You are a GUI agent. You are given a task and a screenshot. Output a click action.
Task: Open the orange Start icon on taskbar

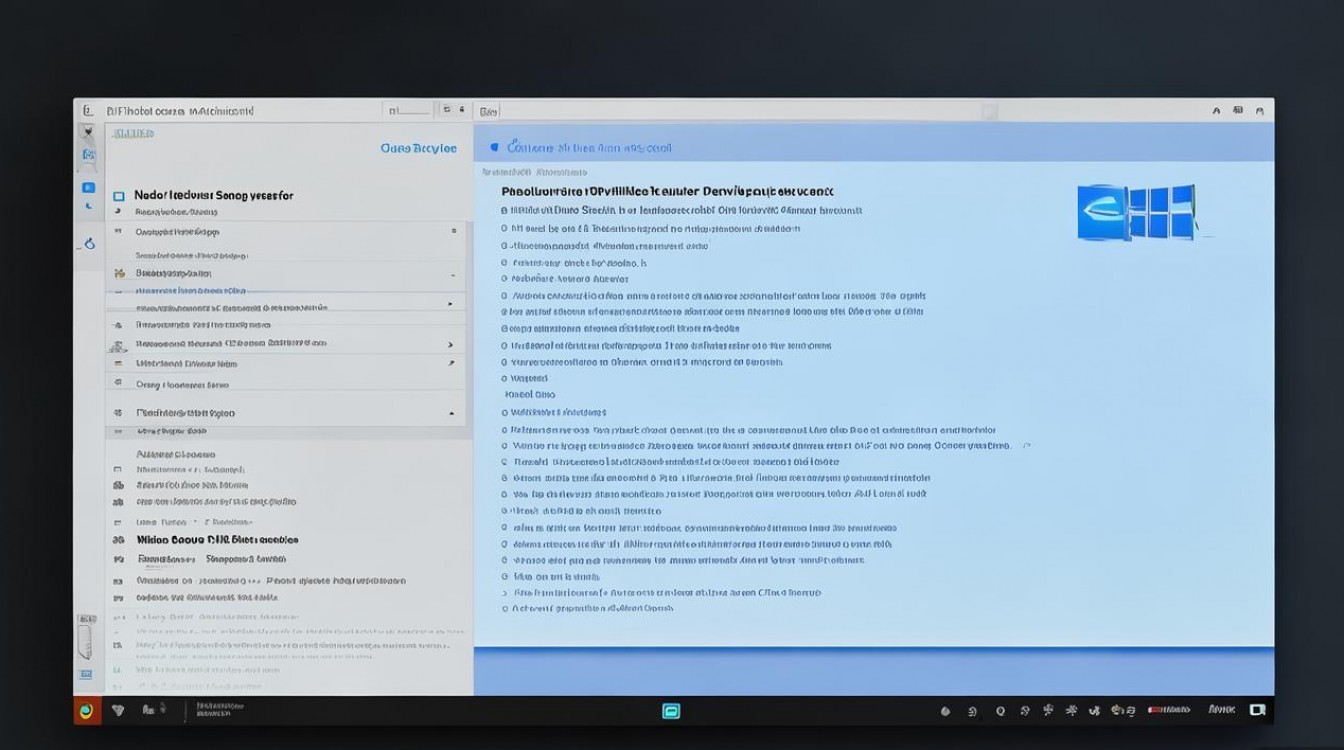tap(86, 711)
